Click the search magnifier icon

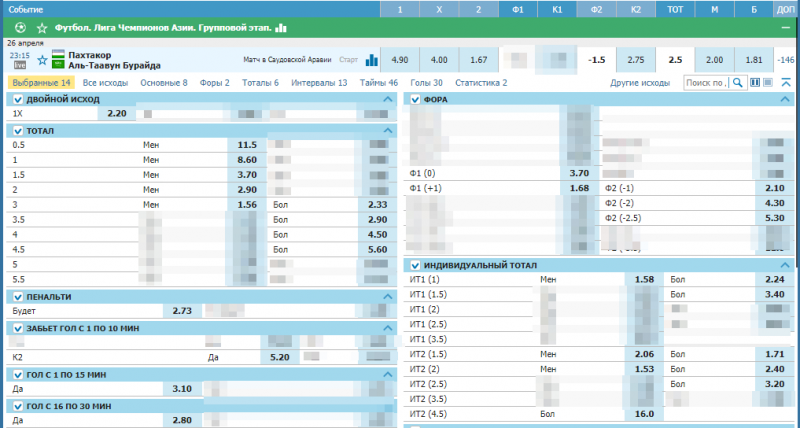(x=738, y=83)
